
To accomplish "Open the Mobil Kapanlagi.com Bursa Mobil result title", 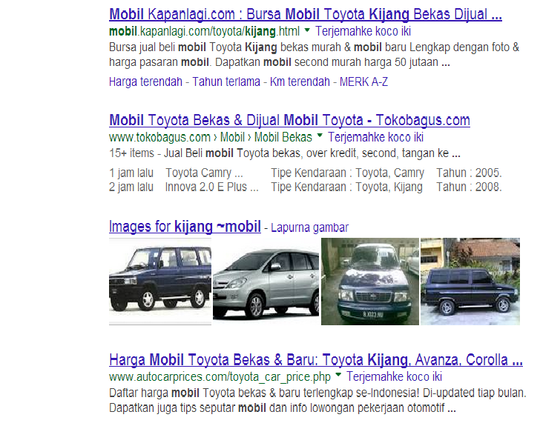I will point(305,14).
